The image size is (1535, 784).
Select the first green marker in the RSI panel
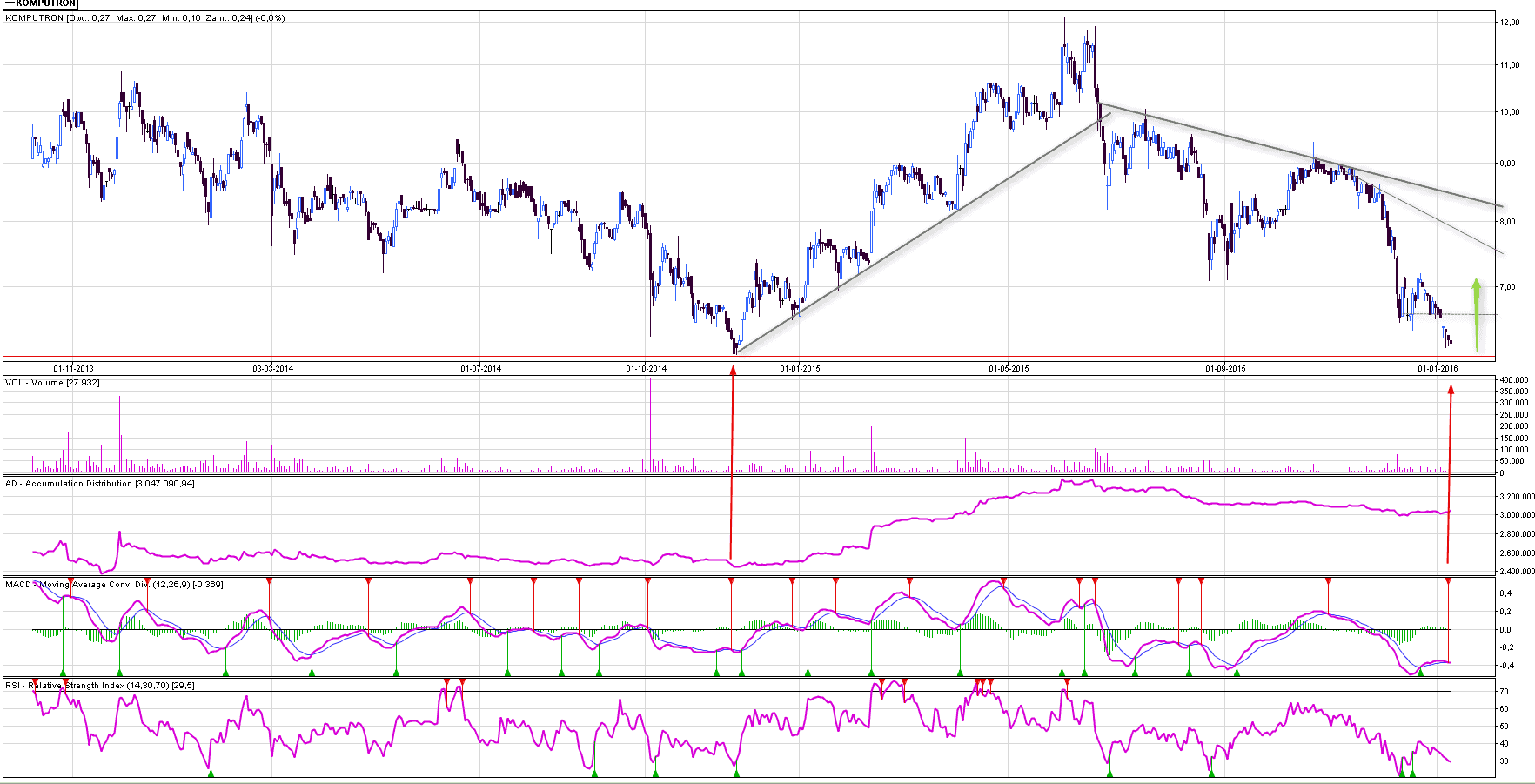click(x=211, y=773)
